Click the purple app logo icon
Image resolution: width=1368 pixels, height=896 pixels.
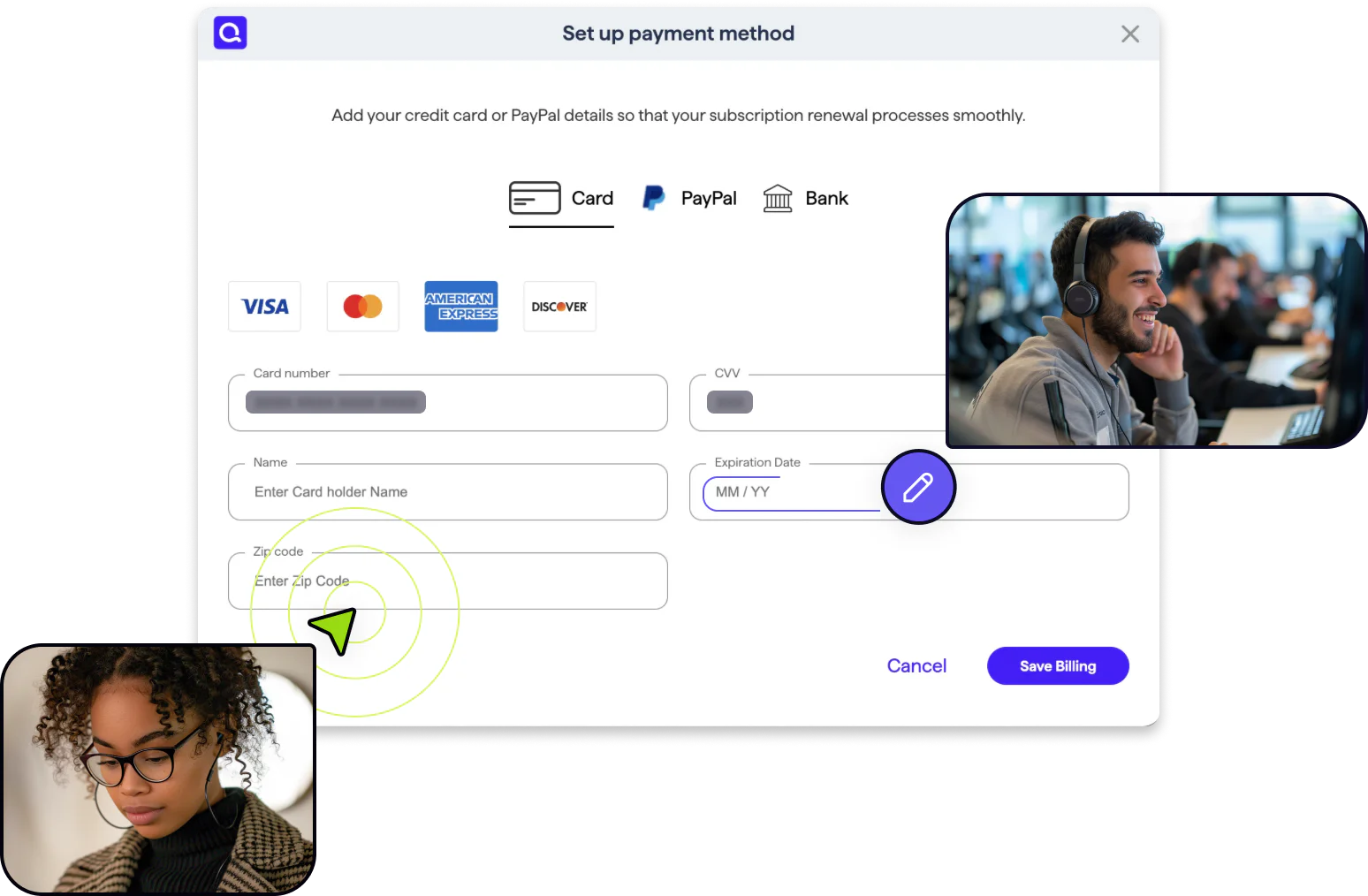(x=230, y=33)
